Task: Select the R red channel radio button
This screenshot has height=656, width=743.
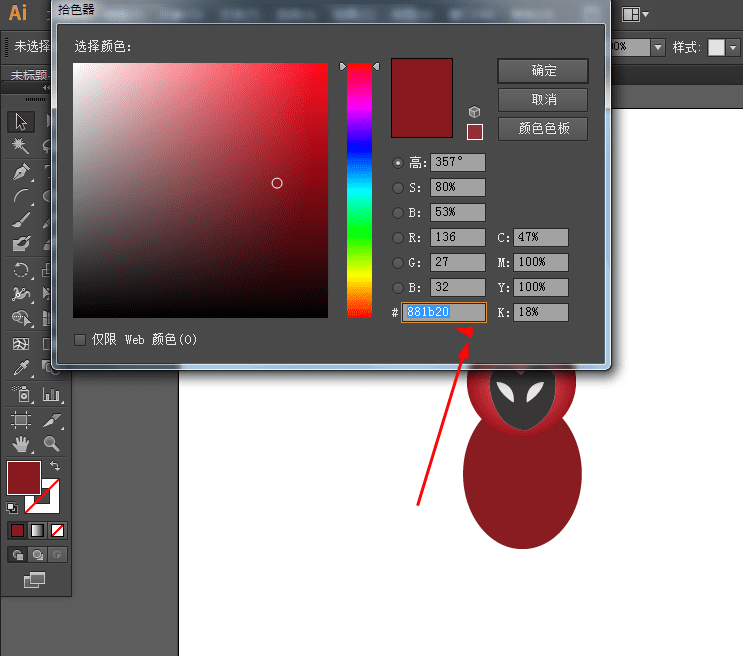Action: point(399,238)
